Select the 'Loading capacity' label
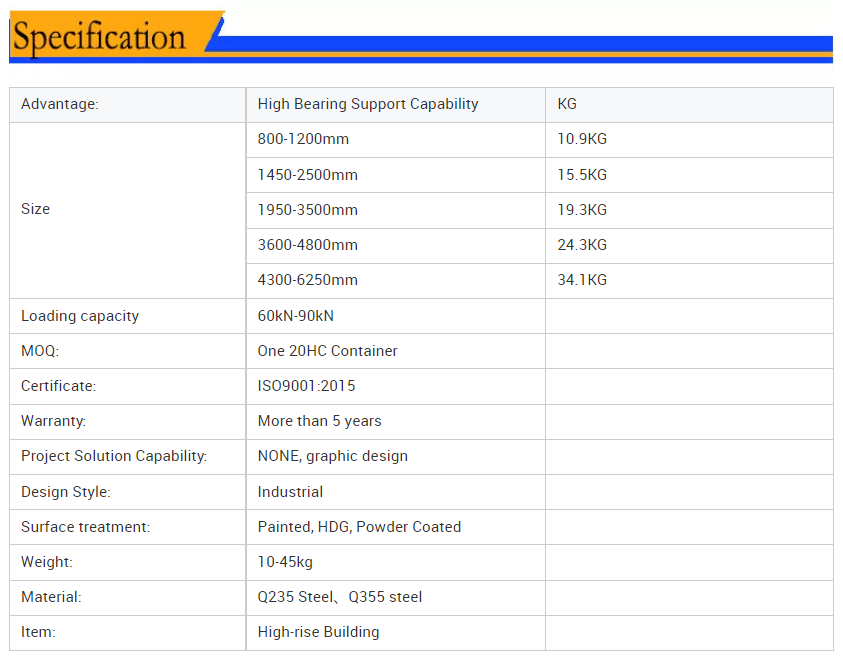The image size is (843, 660). (x=80, y=316)
